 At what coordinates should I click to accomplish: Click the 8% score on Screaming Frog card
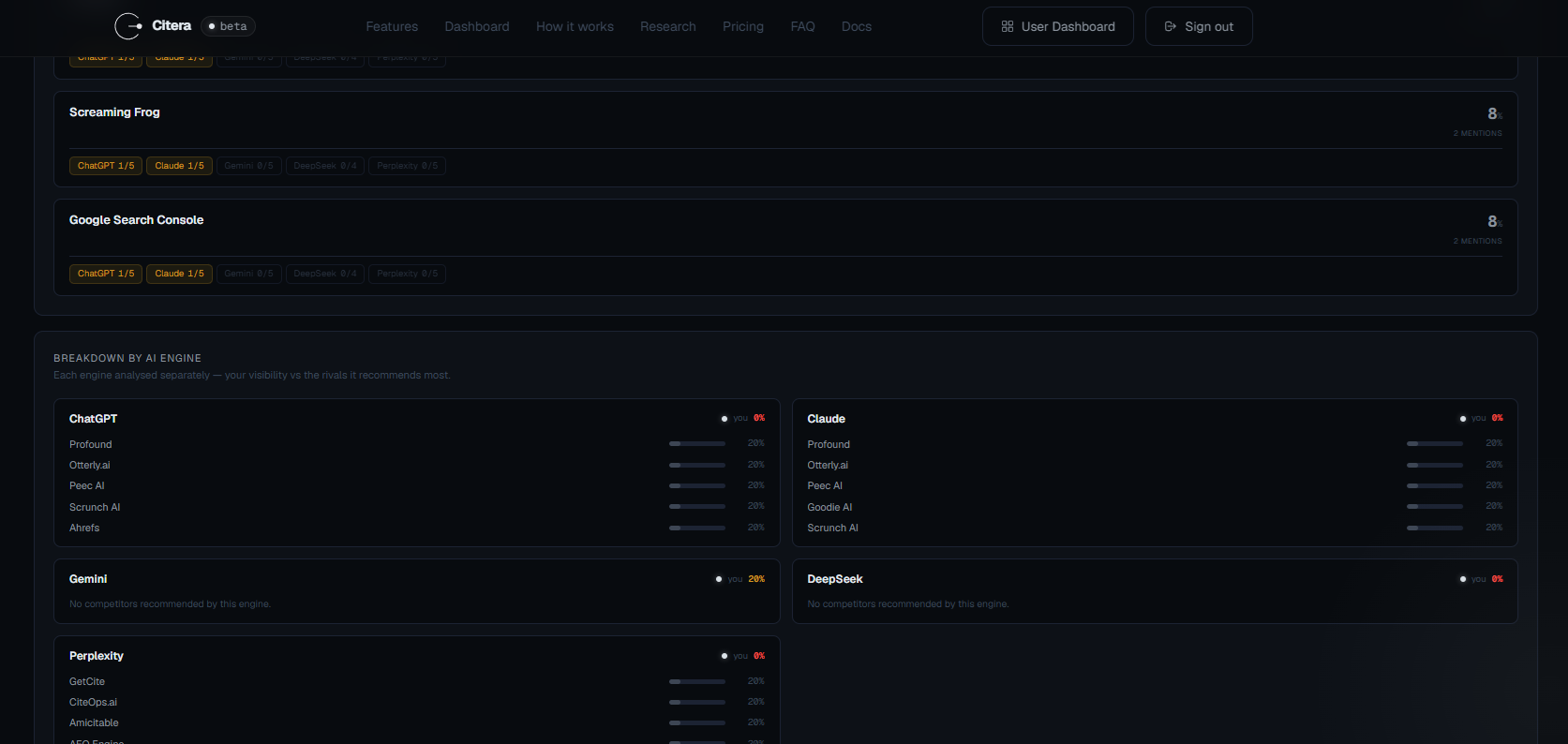click(1495, 113)
